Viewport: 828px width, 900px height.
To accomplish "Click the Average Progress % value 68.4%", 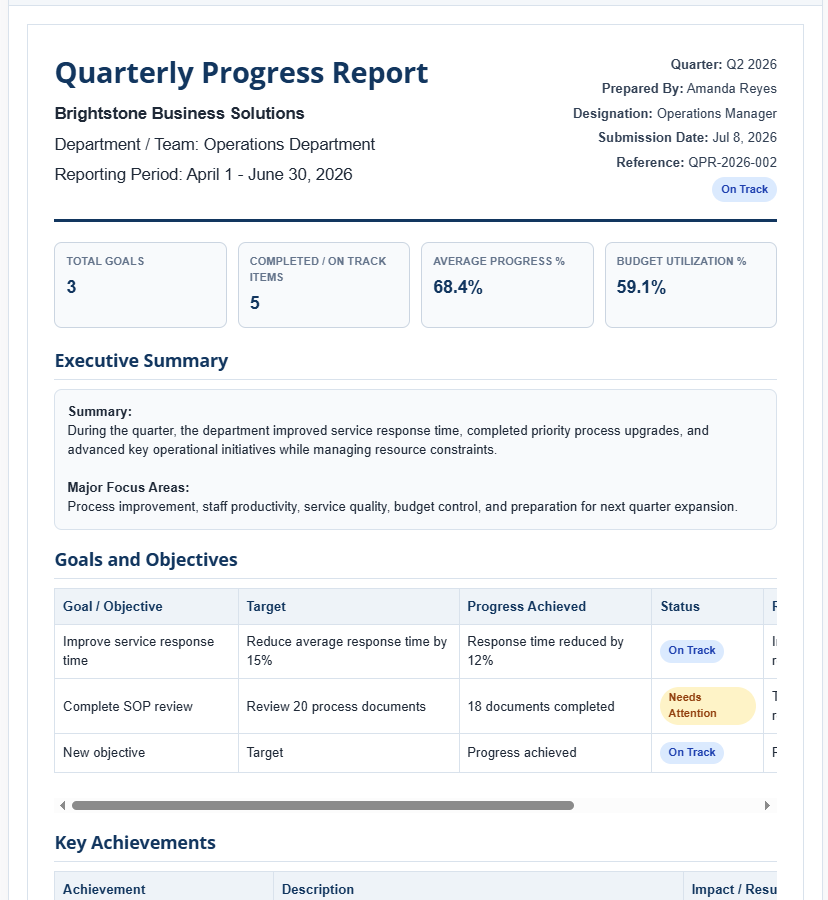I will (457, 287).
